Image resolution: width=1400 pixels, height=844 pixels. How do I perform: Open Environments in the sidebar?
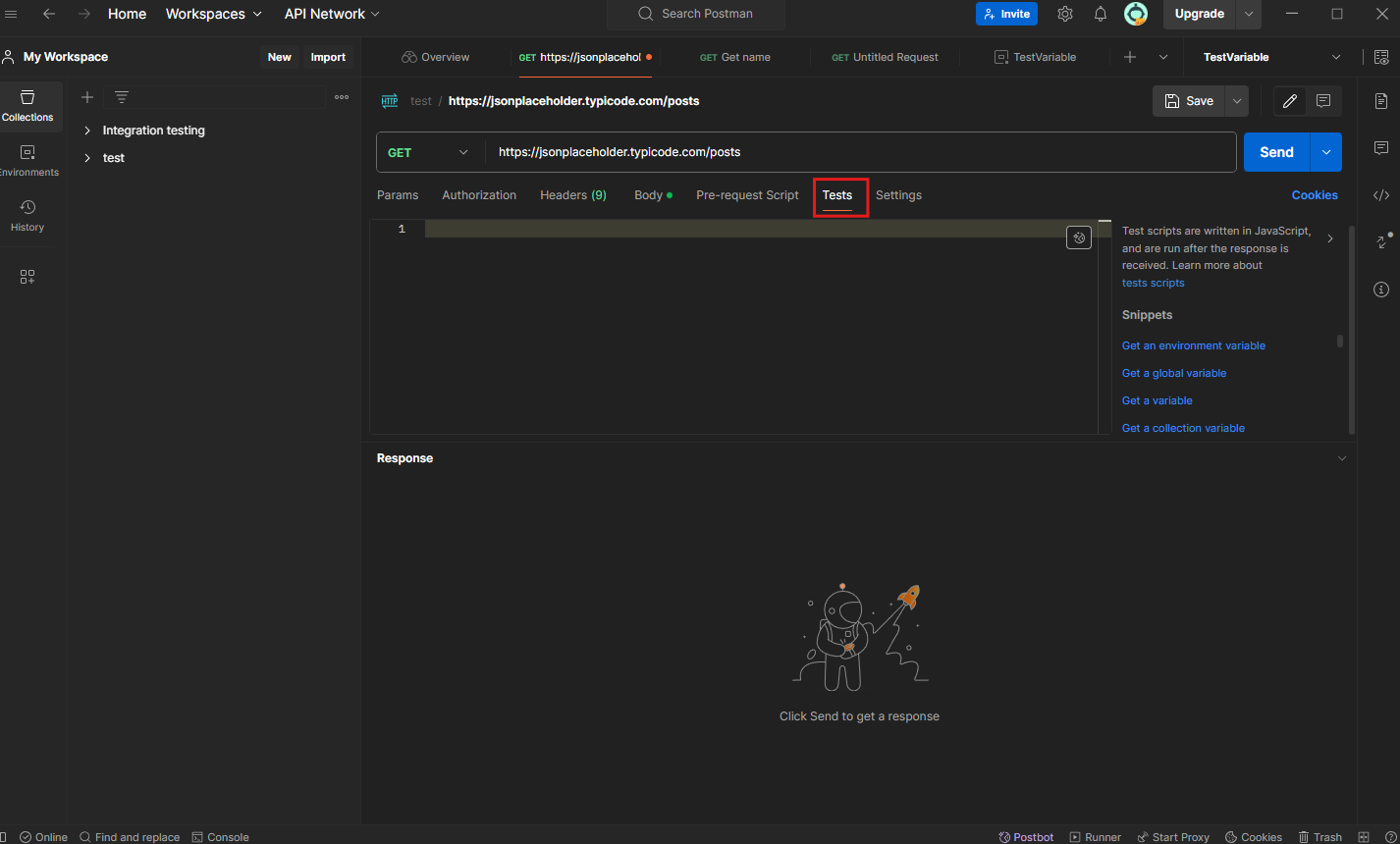[x=27, y=161]
